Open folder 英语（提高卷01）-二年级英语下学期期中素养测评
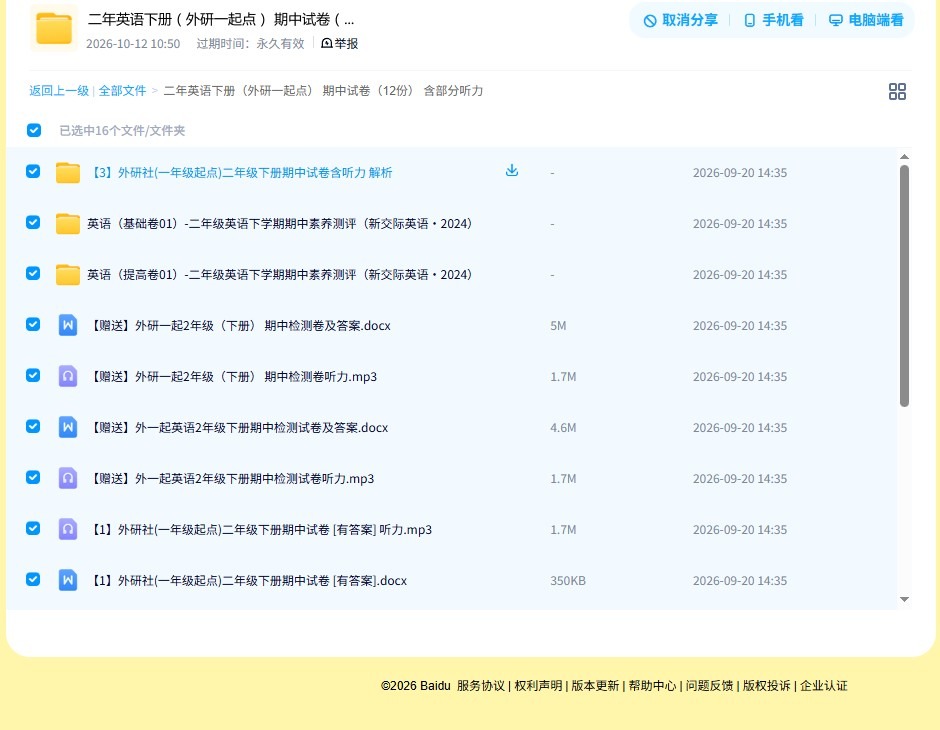 (280, 274)
